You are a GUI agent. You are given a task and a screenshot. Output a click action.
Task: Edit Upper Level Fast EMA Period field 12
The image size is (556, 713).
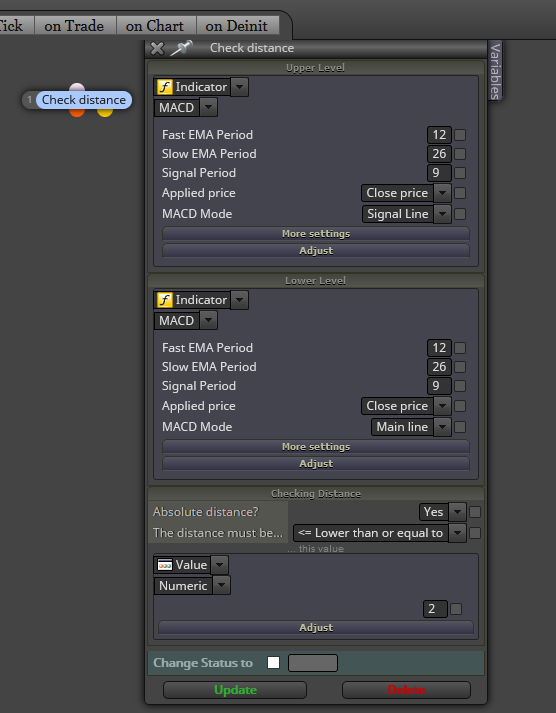coord(439,135)
